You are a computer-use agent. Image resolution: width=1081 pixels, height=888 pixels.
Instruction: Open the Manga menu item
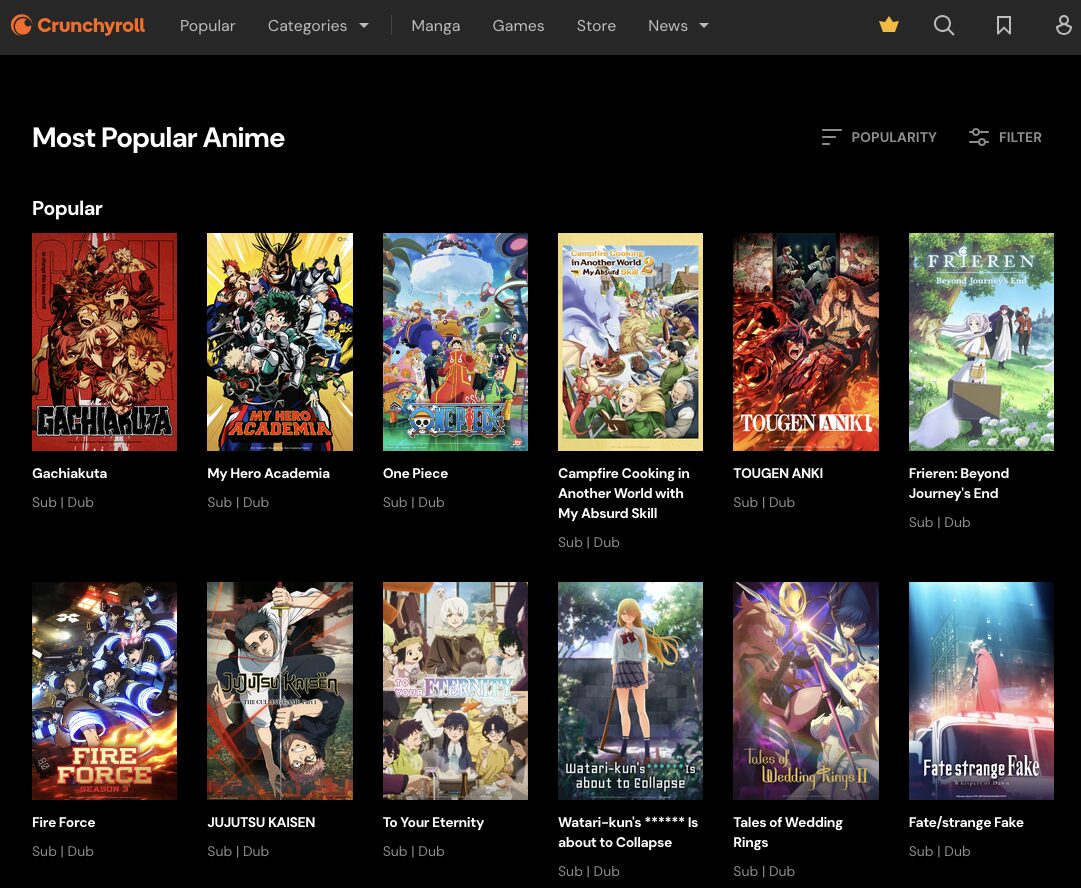click(435, 26)
